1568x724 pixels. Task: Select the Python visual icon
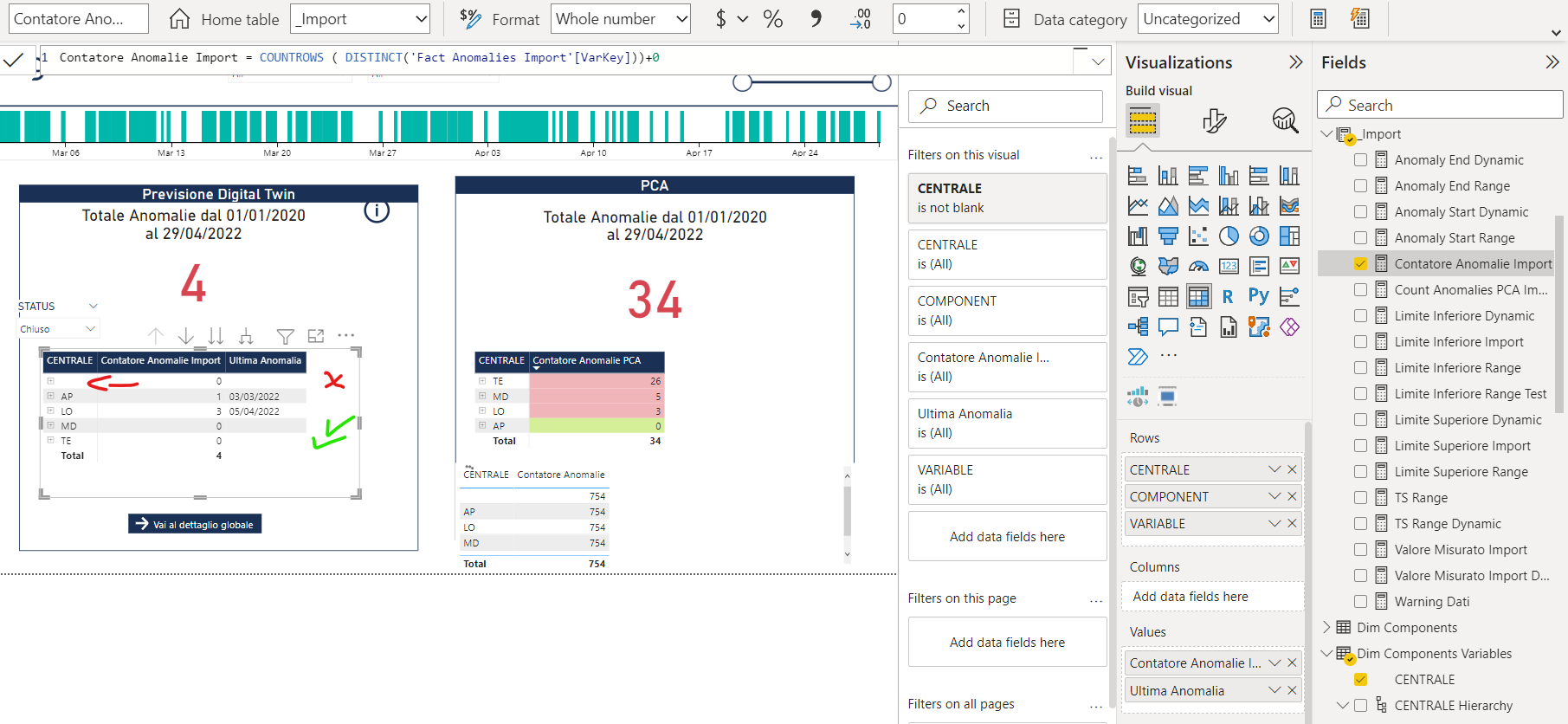click(x=1259, y=297)
